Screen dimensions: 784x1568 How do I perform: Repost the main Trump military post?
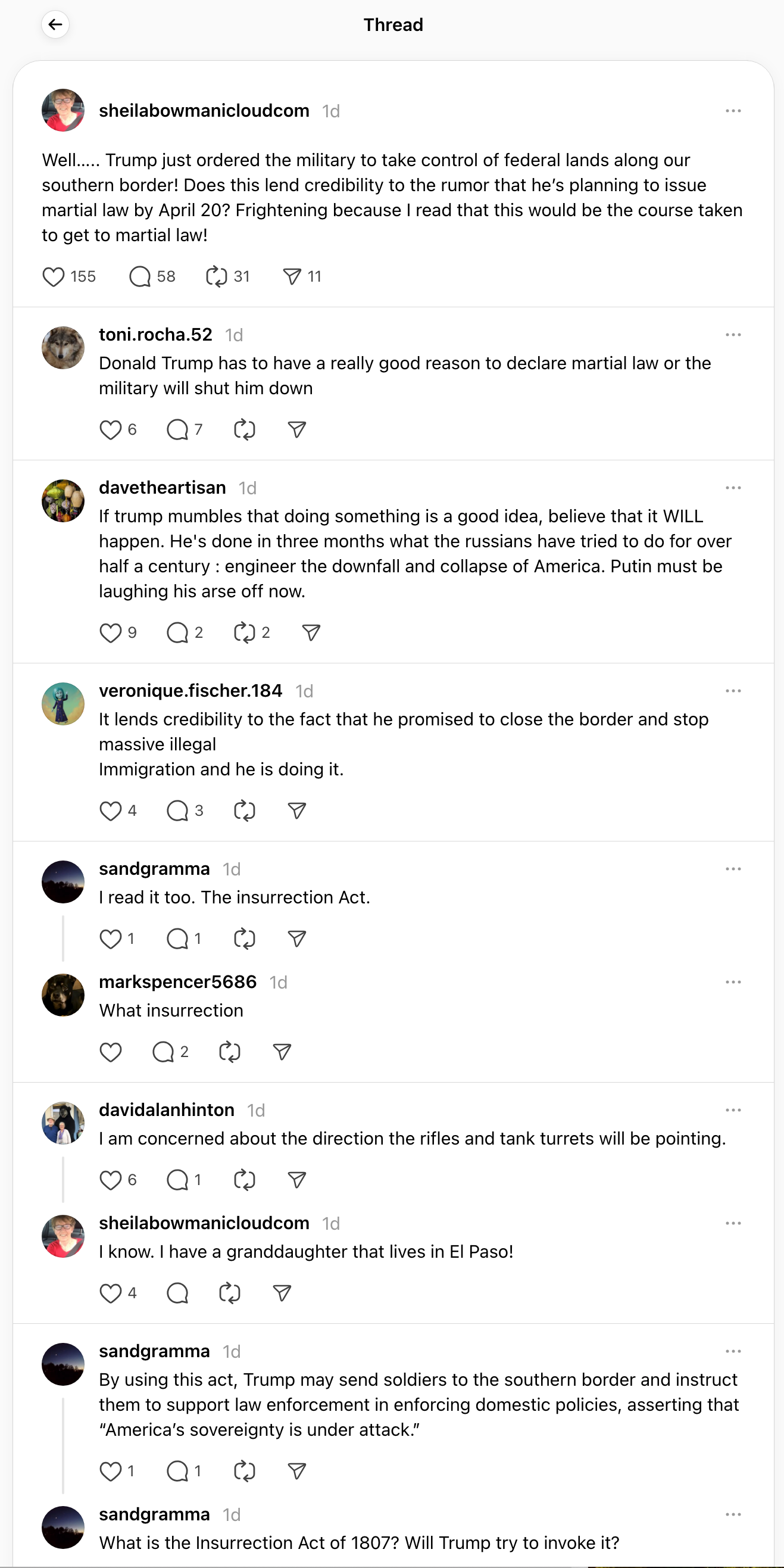coord(216,277)
